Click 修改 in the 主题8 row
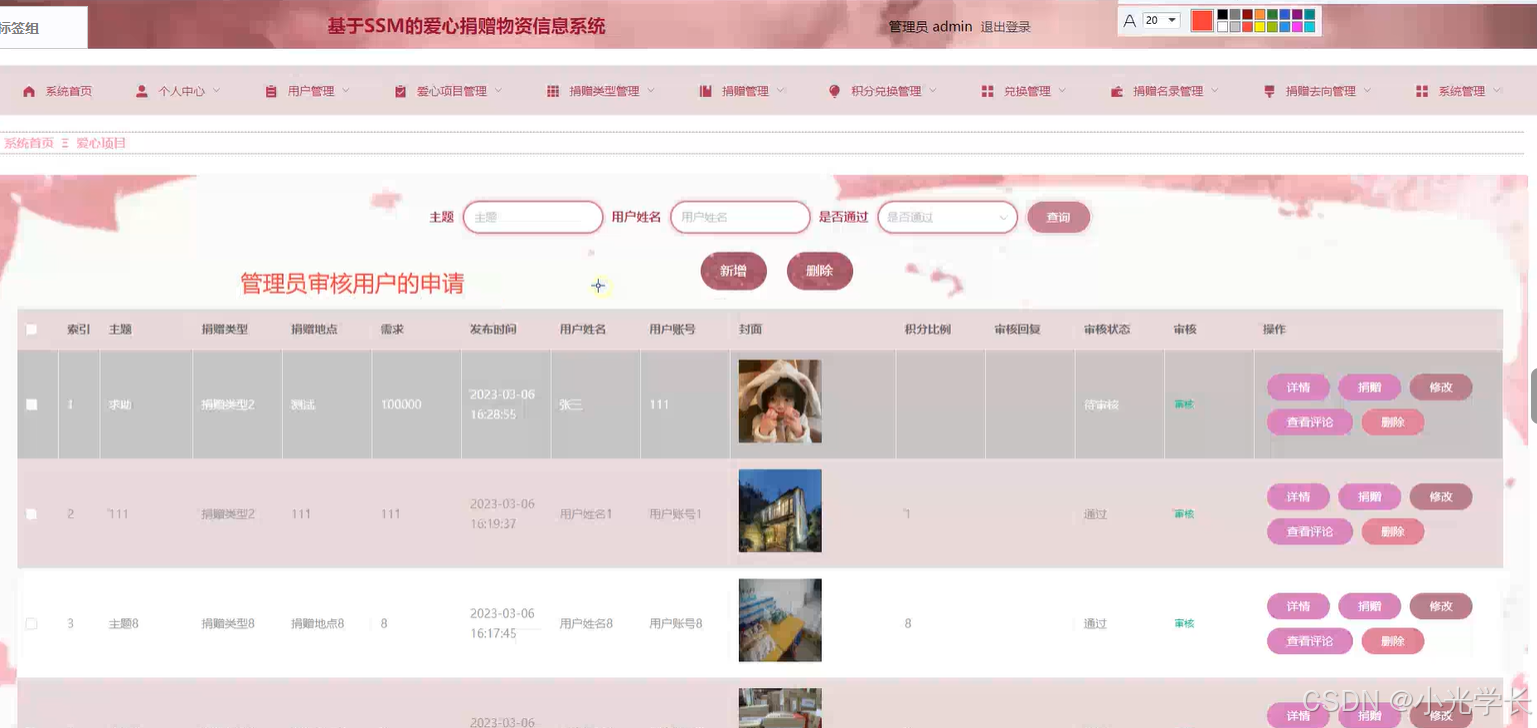Viewport: 1537px width, 728px height. point(1440,606)
